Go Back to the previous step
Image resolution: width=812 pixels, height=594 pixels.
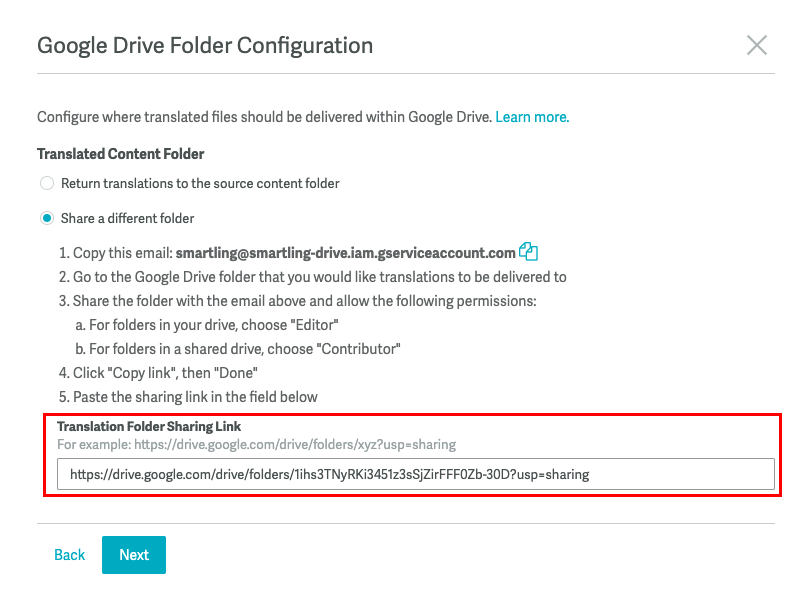69,555
